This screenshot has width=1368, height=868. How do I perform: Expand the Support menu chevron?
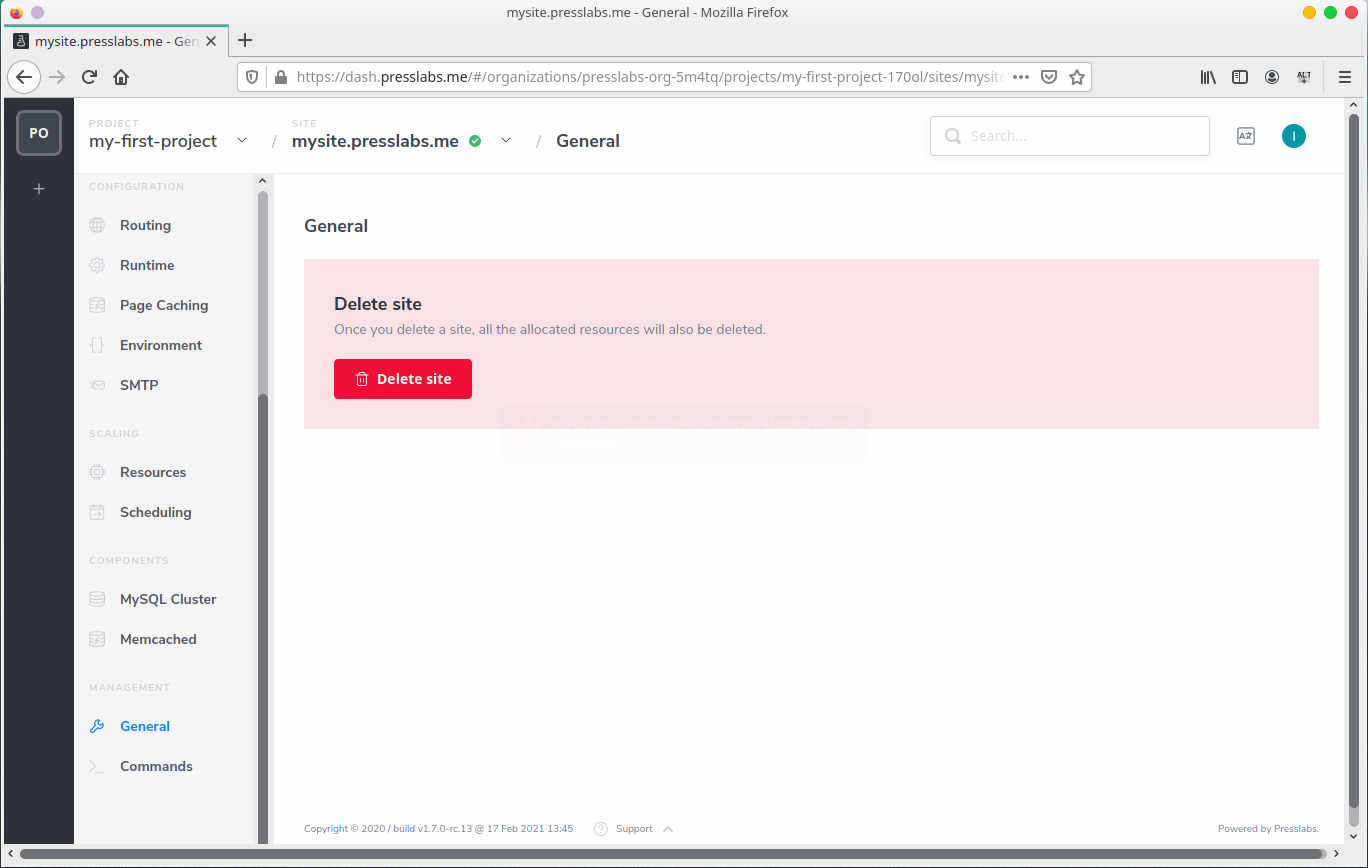point(668,829)
